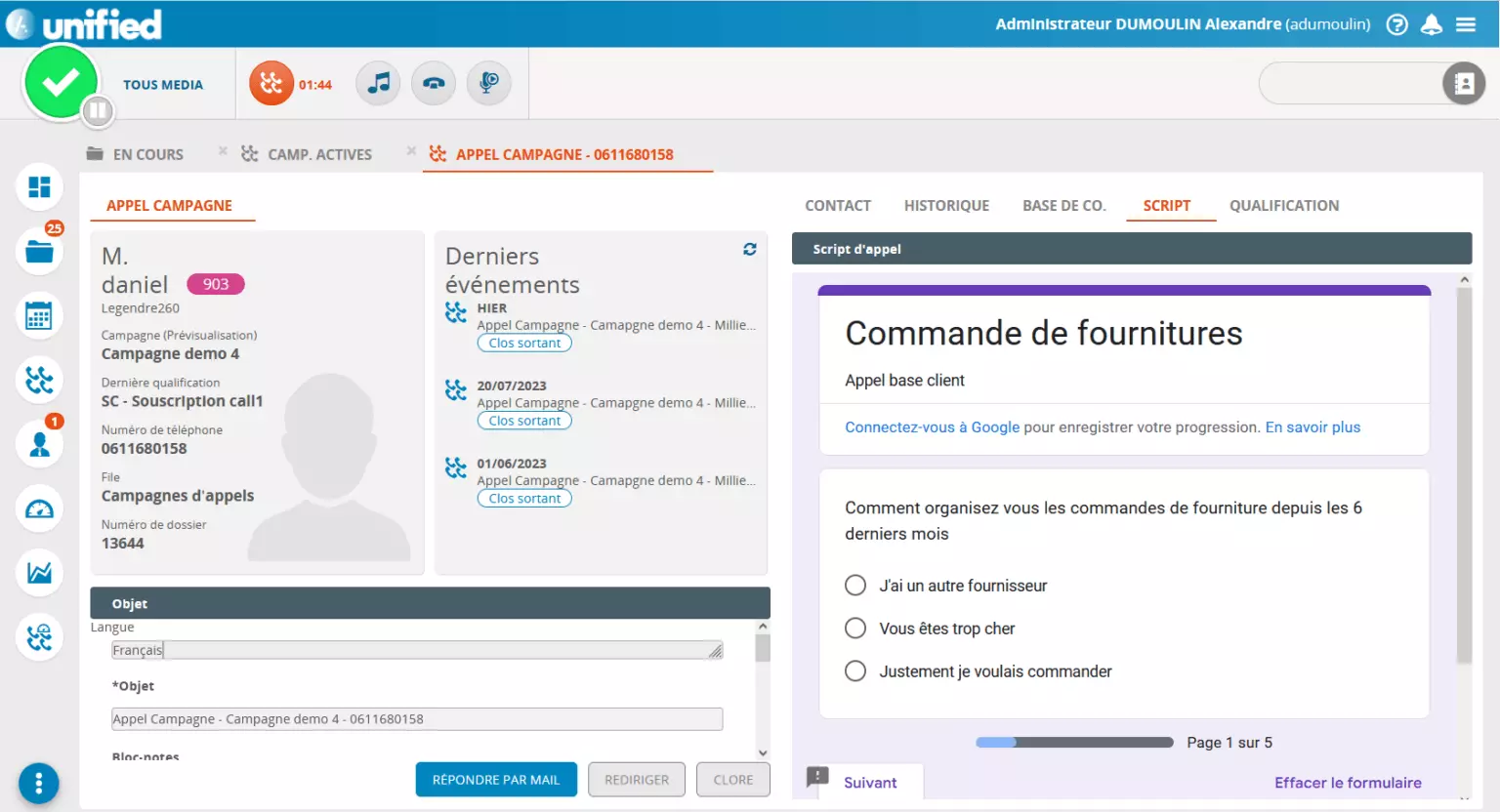Click the hold music note button

(x=378, y=83)
